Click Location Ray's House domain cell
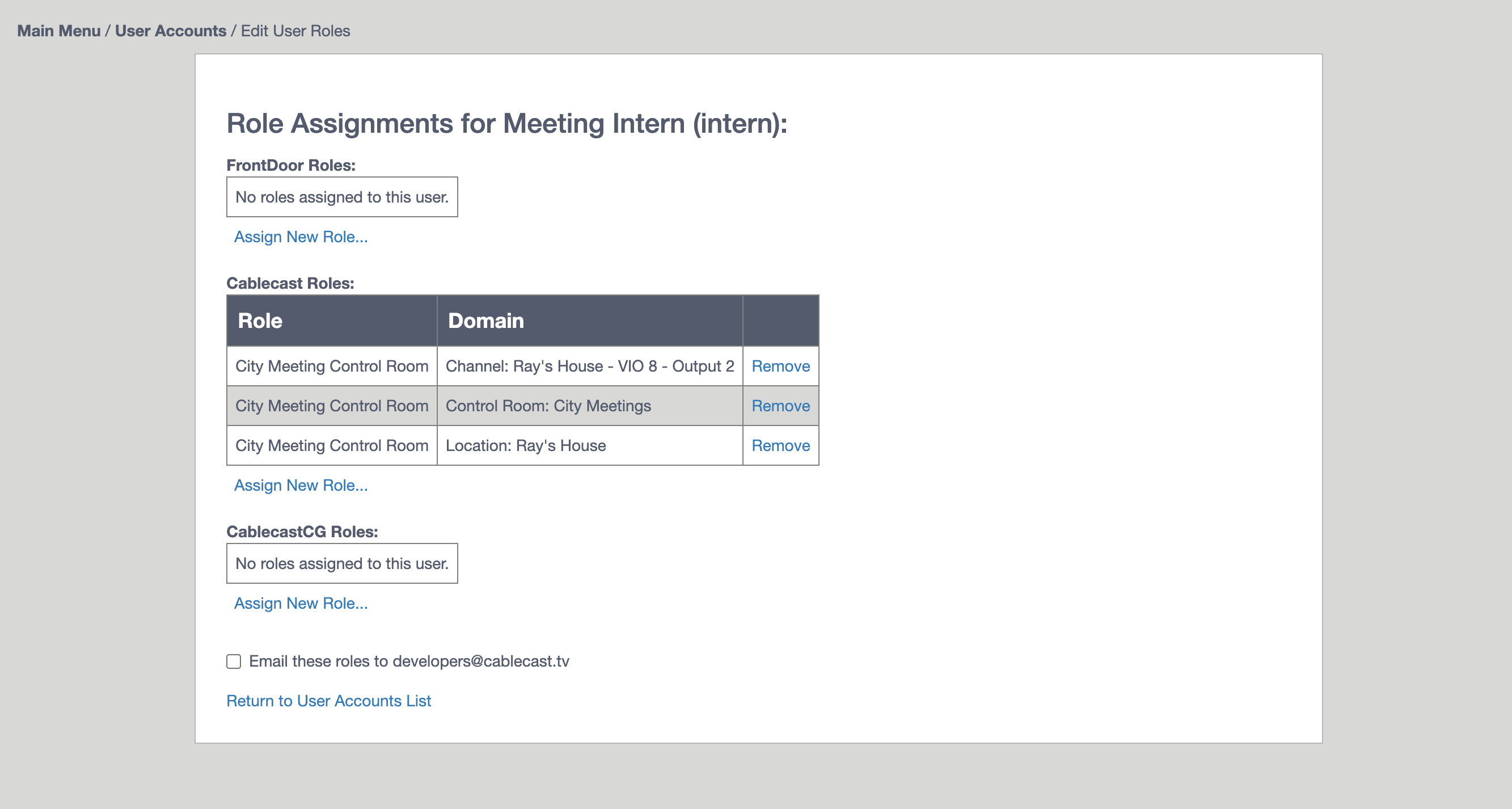This screenshot has height=809, width=1512. 590,445
